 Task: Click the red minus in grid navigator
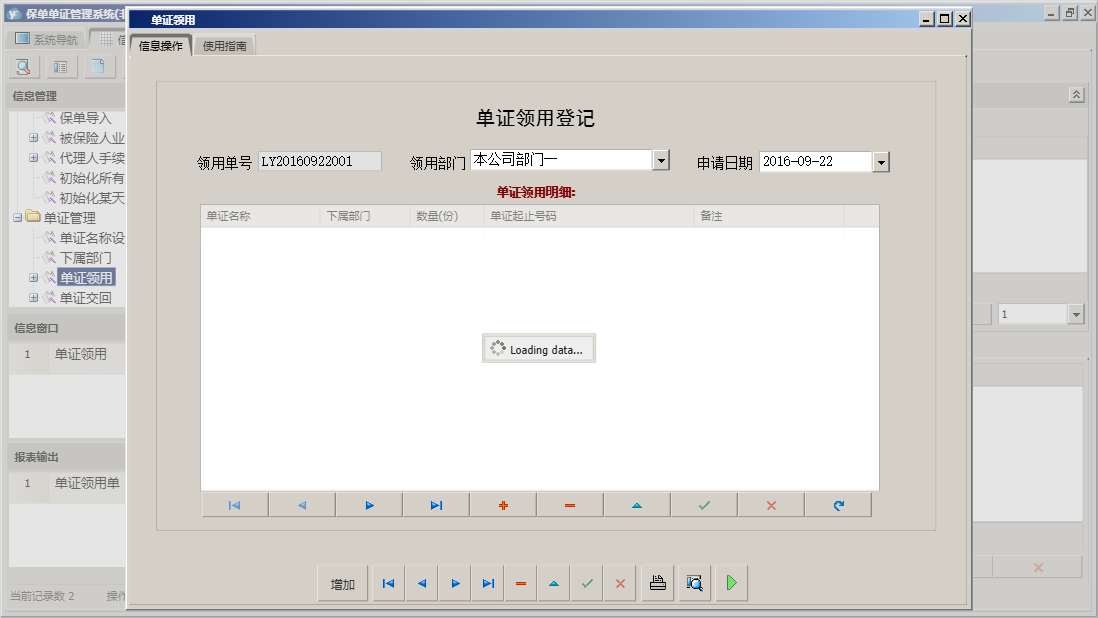click(x=570, y=505)
